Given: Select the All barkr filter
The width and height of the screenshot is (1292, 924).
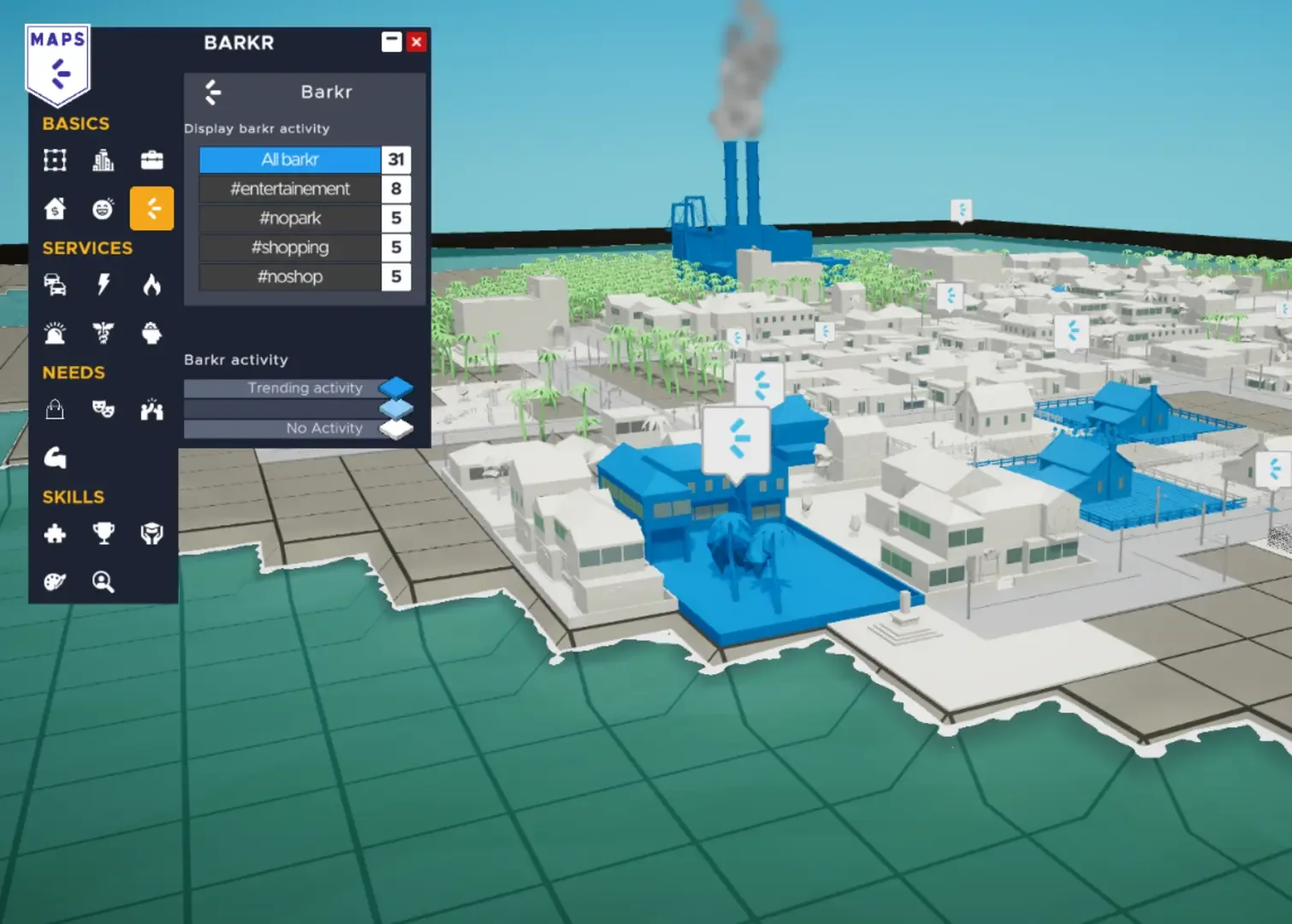Looking at the screenshot, I should point(290,160).
